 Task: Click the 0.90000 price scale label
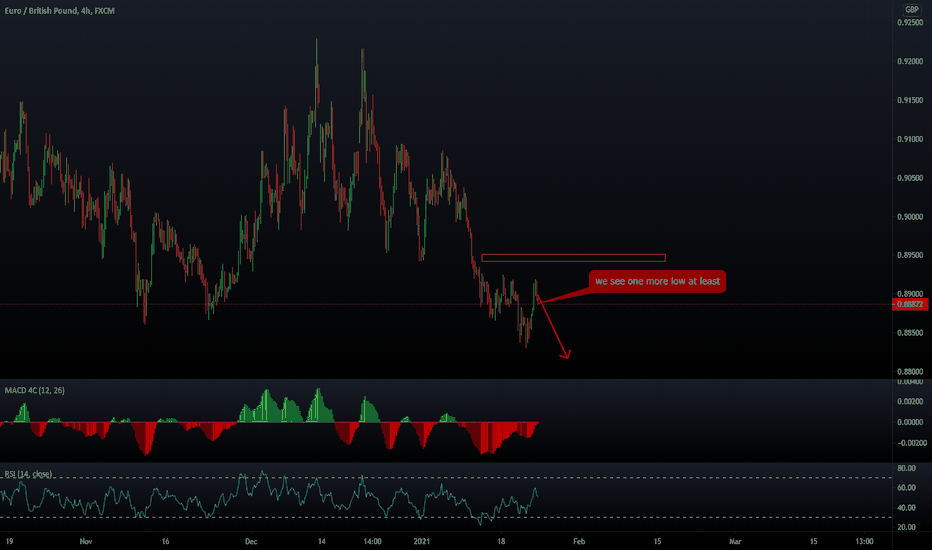tap(910, 216)
